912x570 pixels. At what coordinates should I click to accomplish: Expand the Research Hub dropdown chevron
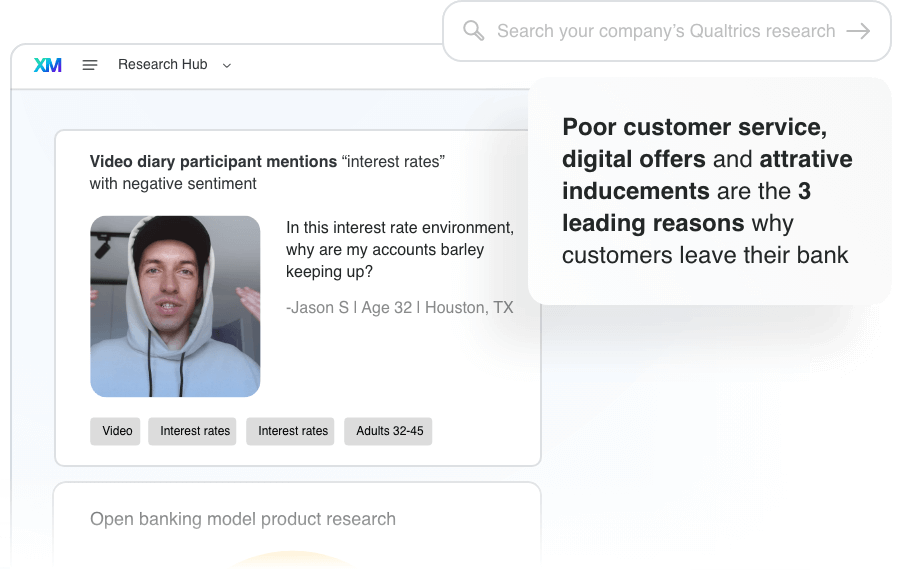click(x=227, y=66)
